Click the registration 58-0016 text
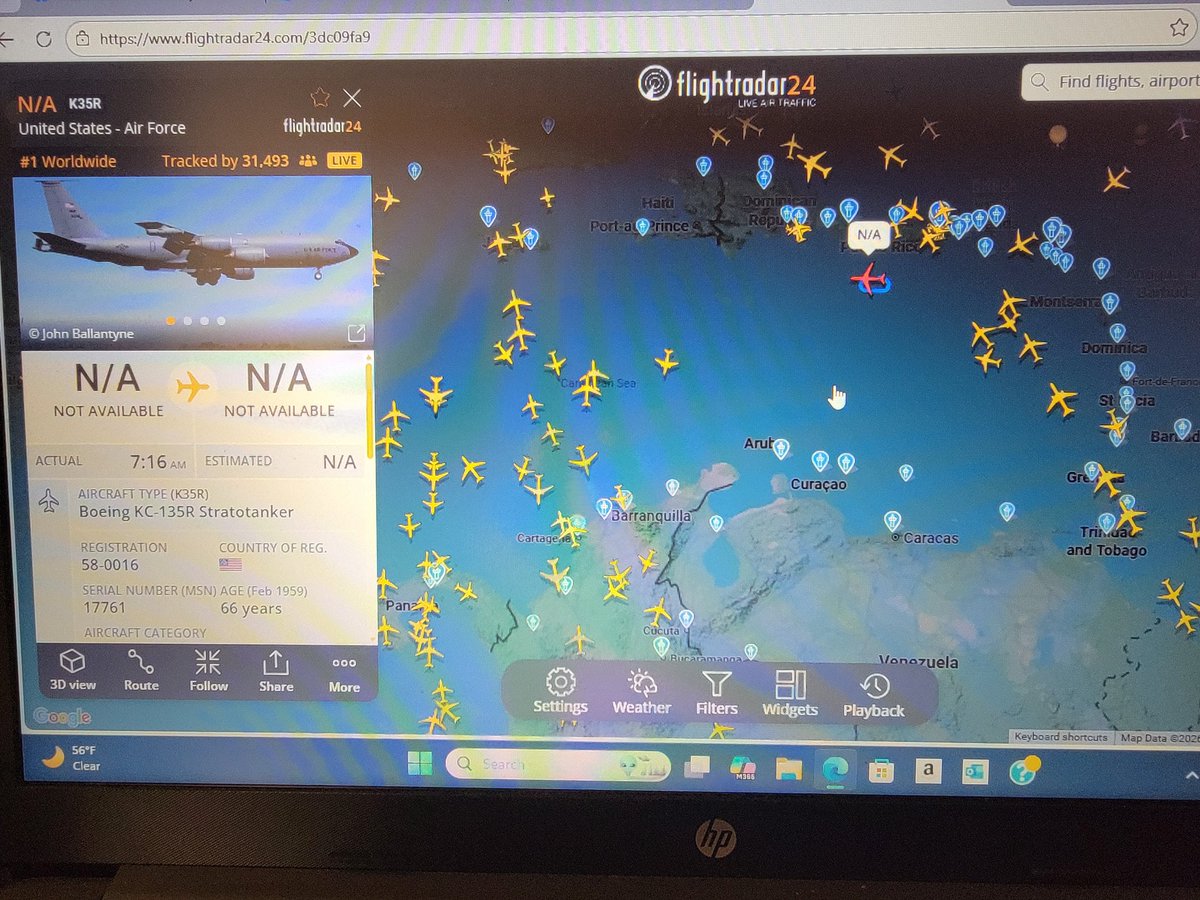 pyautogui.click(x=110, y=565)
